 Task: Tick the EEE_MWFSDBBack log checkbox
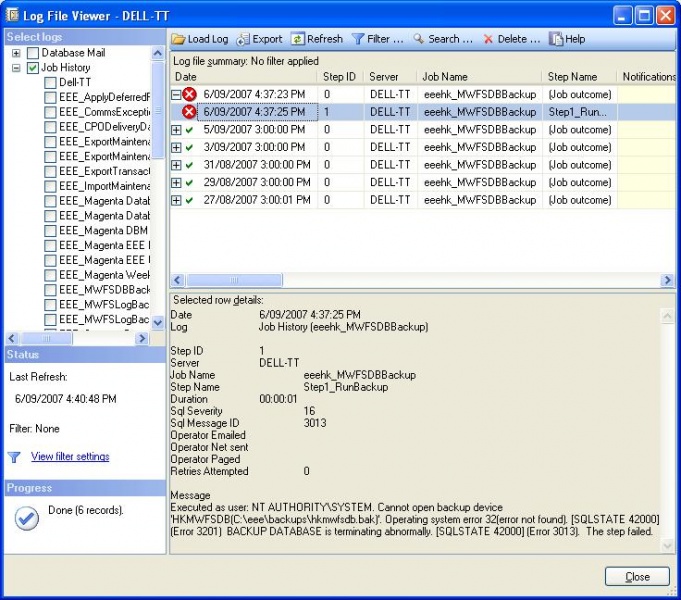tap(50, 290)
